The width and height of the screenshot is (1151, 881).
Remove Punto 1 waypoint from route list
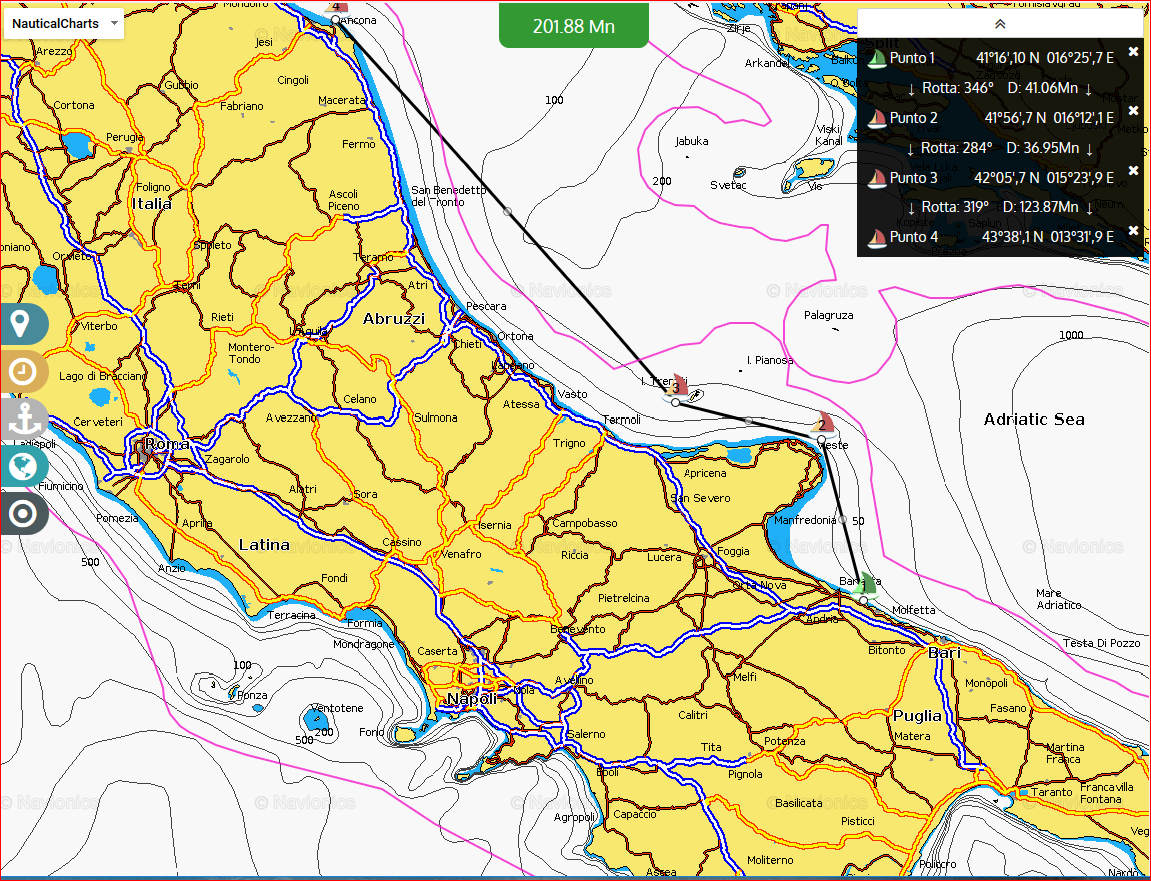[1133, 51]
